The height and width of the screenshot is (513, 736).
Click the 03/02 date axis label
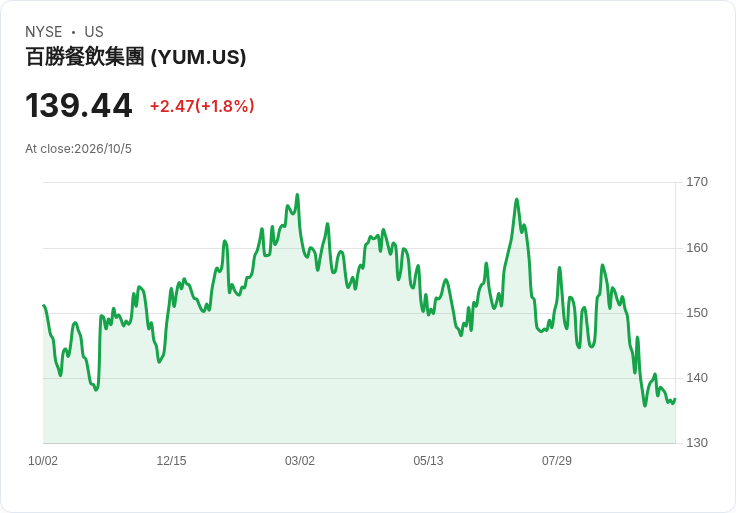pyautogui.click(x=299, y=460)
